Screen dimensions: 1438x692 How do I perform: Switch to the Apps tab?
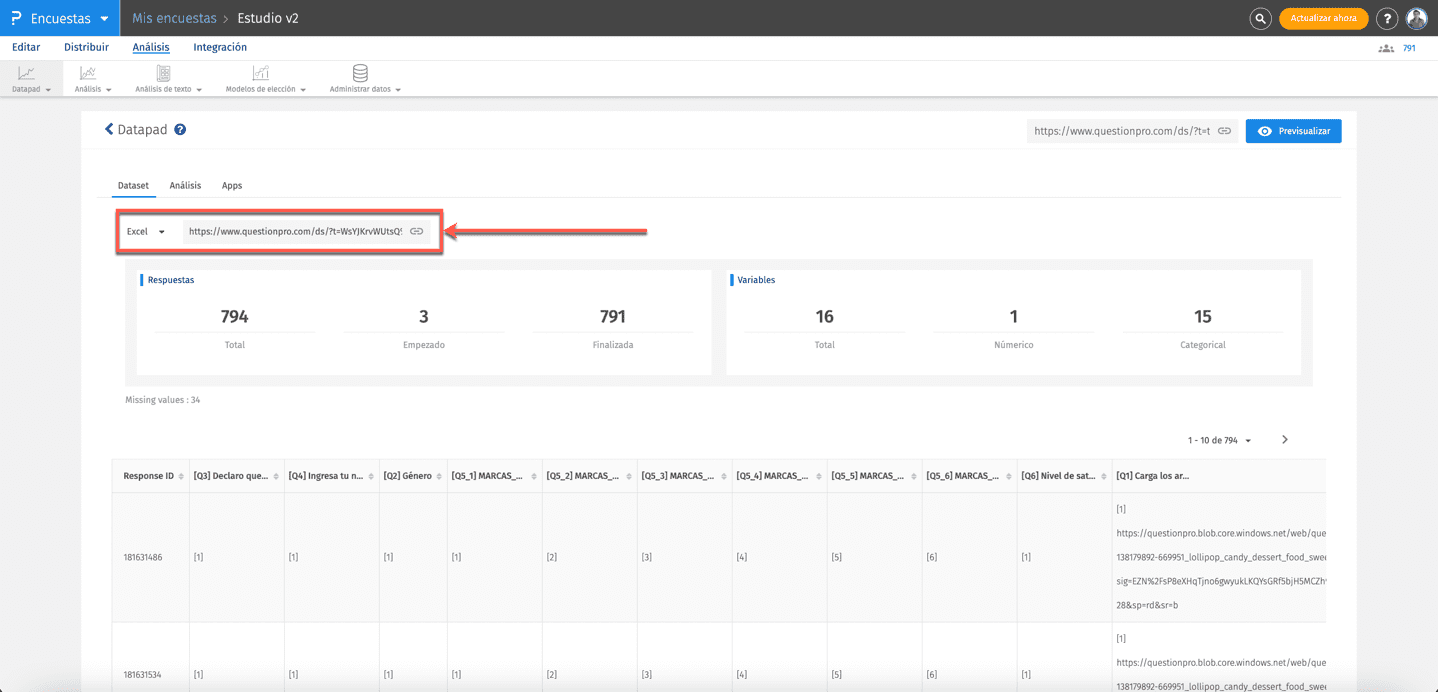(232, 186)
